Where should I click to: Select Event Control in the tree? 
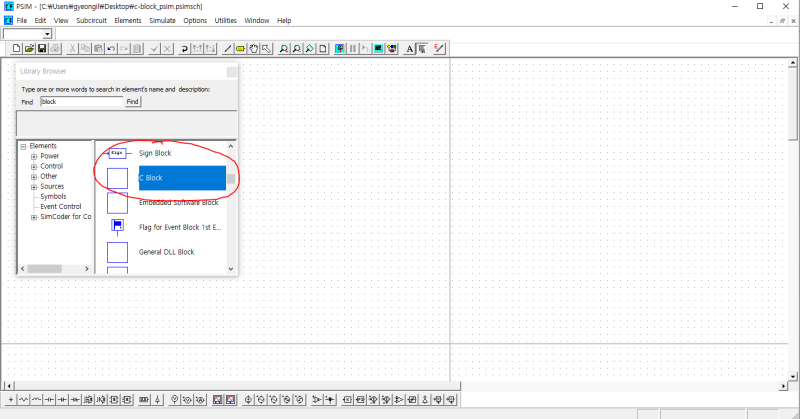(x=61, y=207)
